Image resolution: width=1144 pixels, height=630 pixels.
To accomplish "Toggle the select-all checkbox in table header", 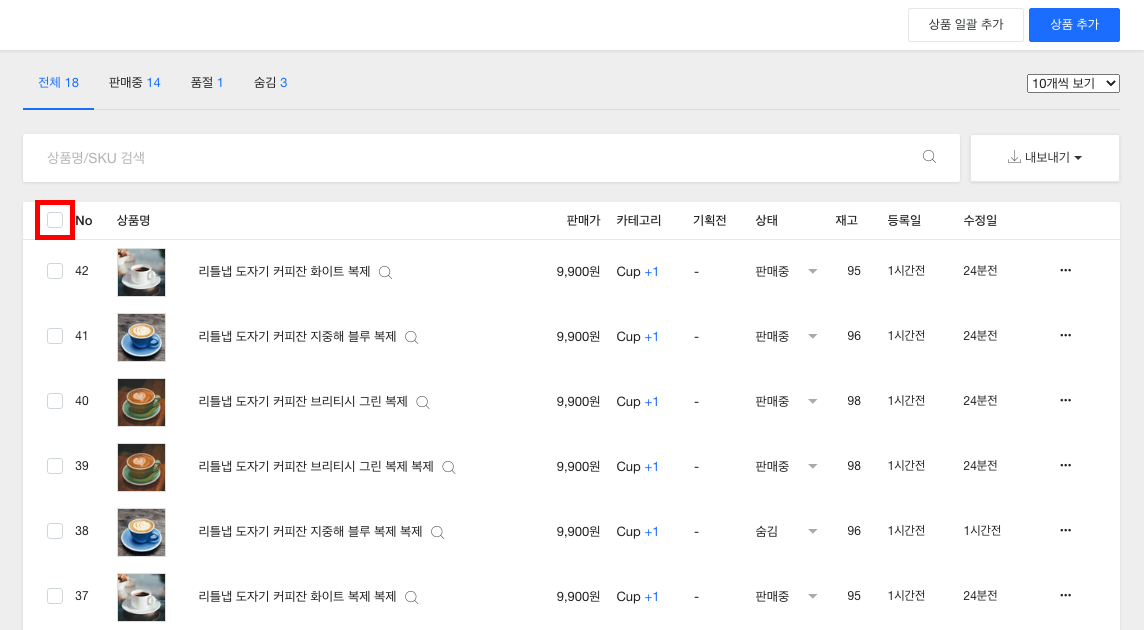I will point(55,220).
